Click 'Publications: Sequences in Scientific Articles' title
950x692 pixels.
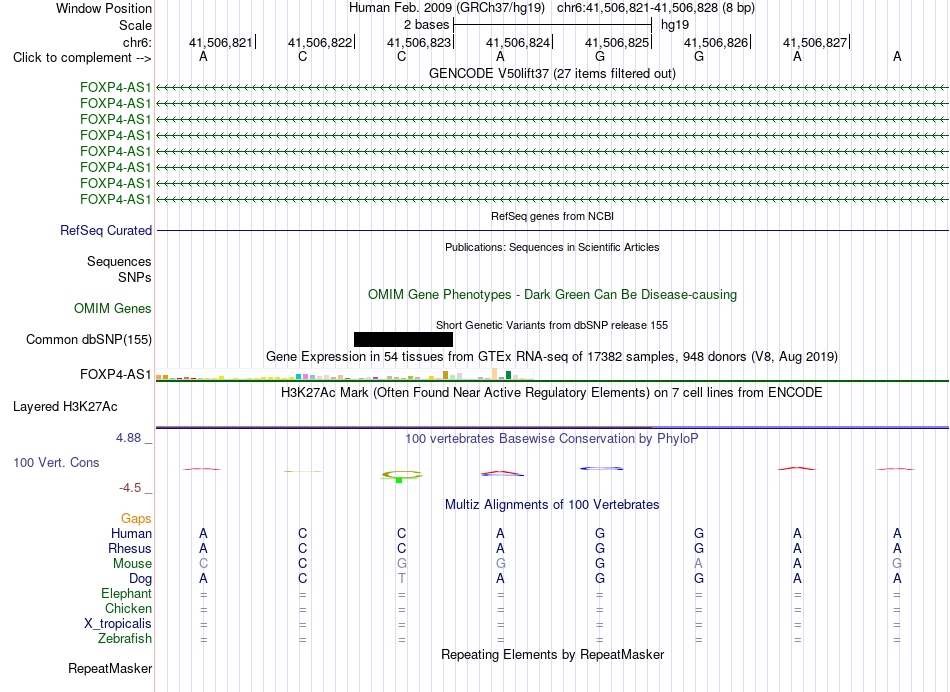point(552,247)
